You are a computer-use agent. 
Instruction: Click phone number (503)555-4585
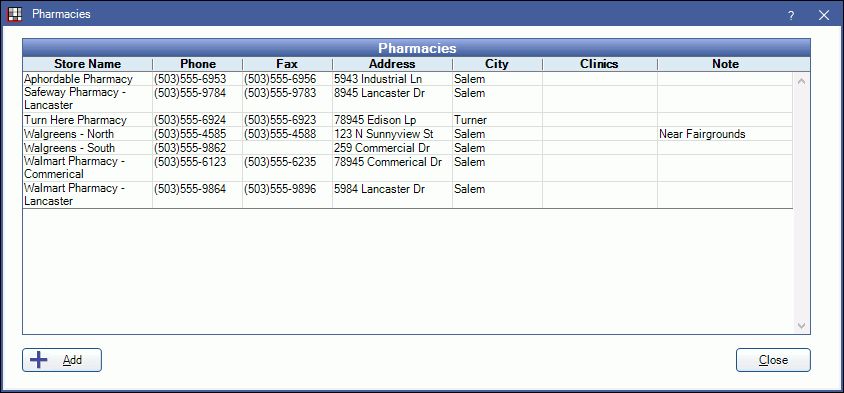[x=190, y=134]
